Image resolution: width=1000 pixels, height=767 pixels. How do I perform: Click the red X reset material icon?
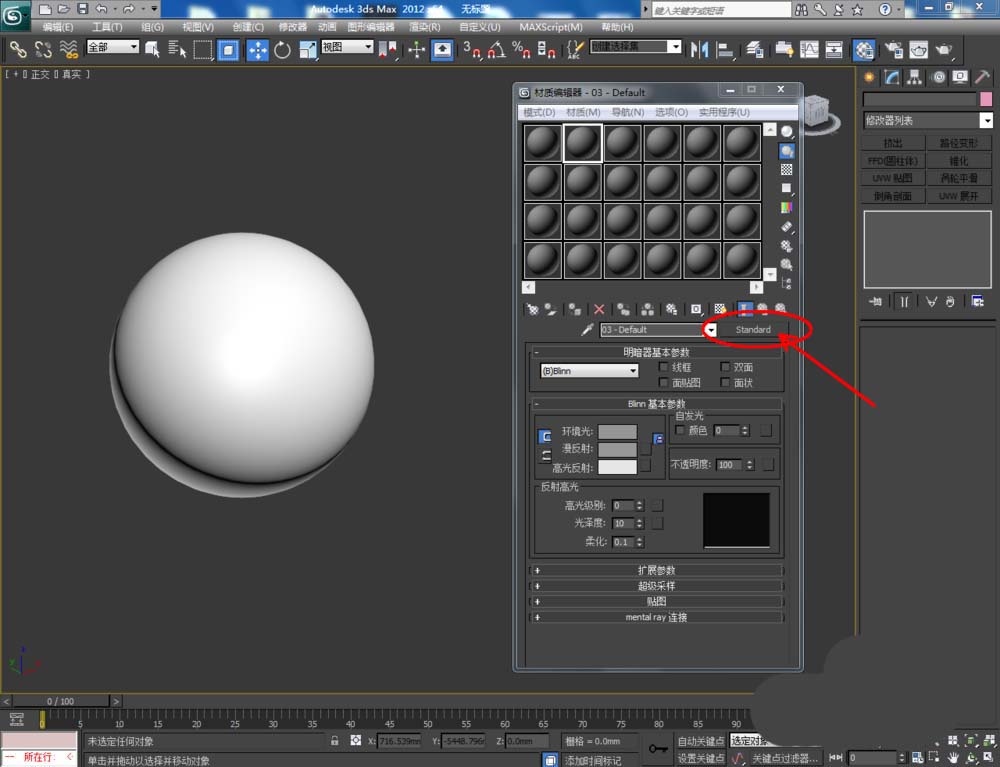pyautogui.click(x=599, y=310)
